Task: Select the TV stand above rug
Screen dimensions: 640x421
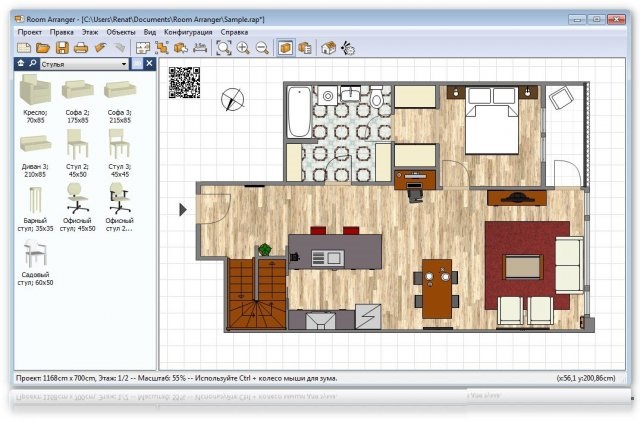Action: pyautogui.click(x=517, y=198)
